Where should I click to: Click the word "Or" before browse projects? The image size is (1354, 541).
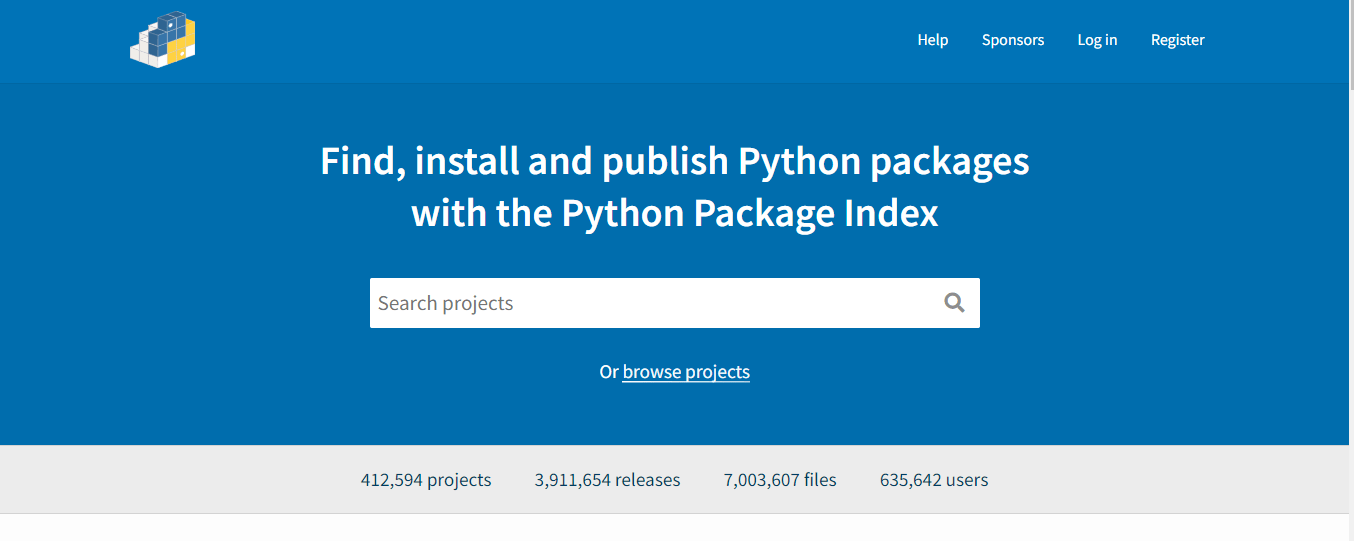click(x=609, y=372)
